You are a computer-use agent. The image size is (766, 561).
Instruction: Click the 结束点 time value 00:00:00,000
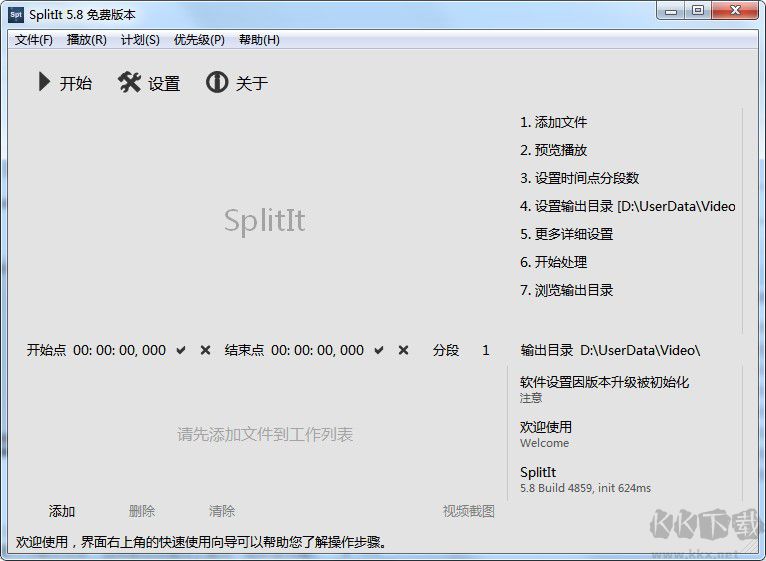[x=317, y=350]
